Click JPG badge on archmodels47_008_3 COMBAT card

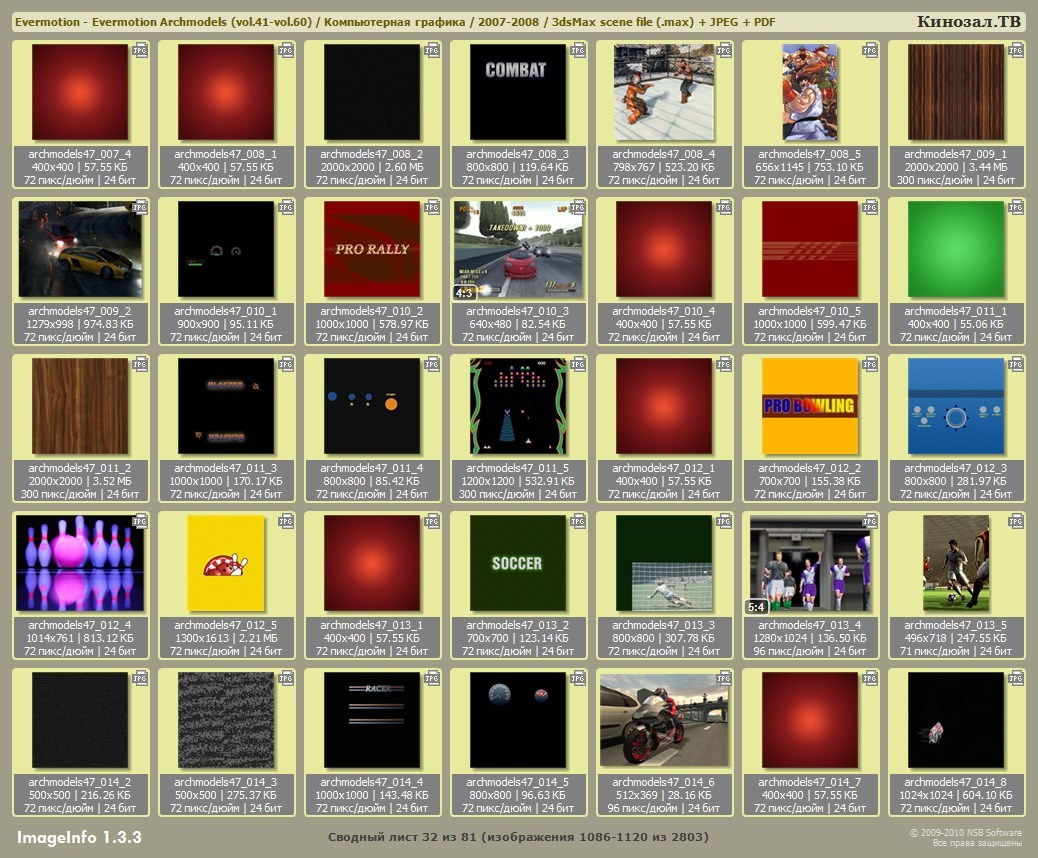pos(578,50)
